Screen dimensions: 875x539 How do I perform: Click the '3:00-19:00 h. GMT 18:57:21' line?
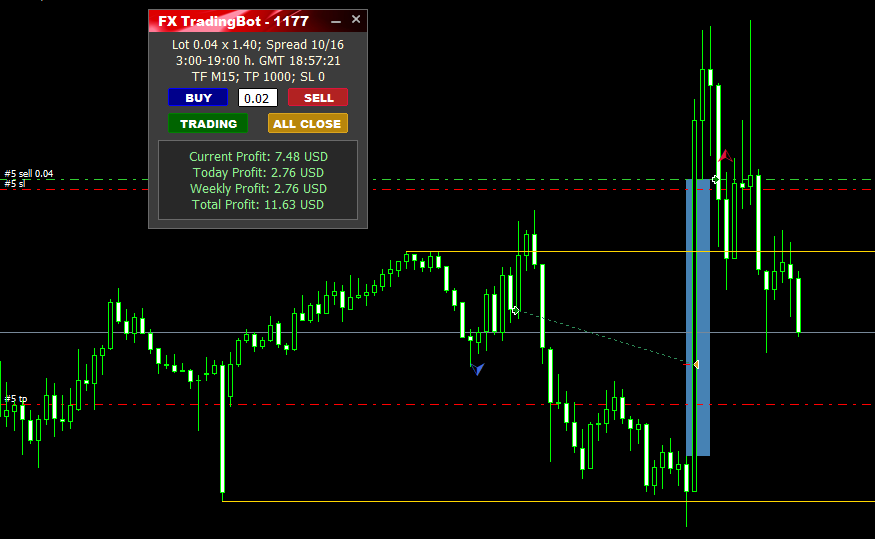pyautogui.click(x=258, y=61)
